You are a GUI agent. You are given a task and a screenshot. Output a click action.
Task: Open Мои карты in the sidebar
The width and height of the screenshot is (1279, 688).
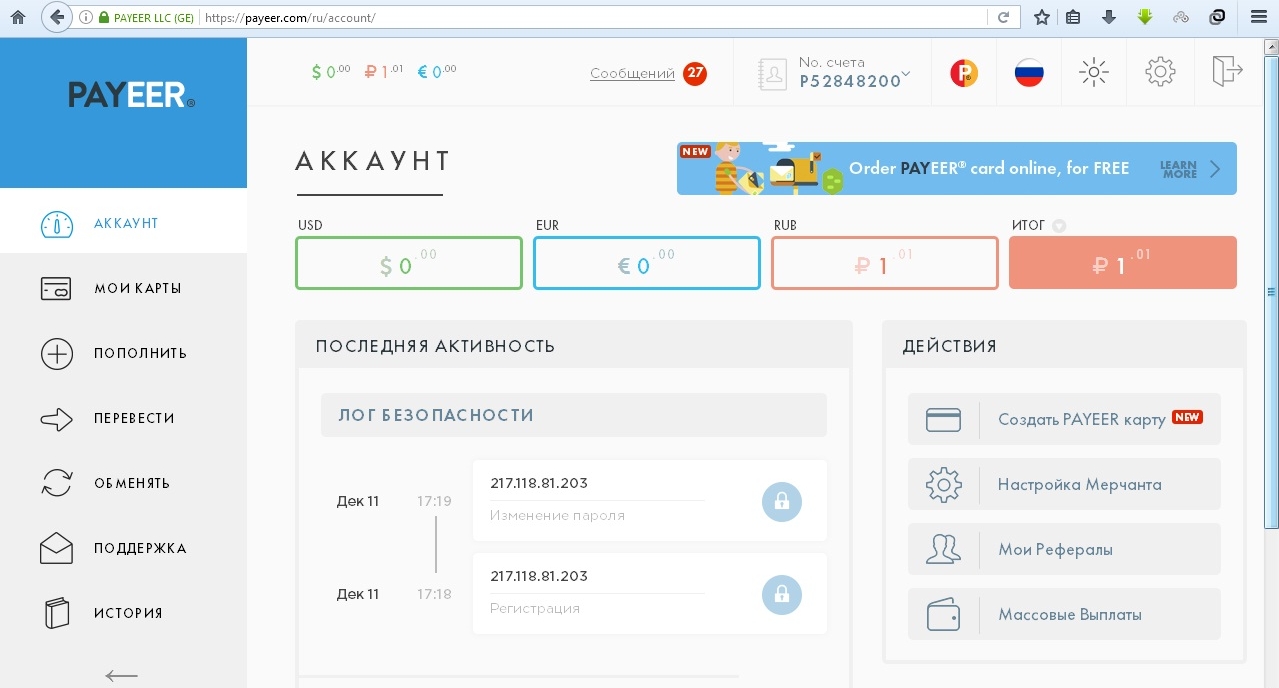click(123, 288)
